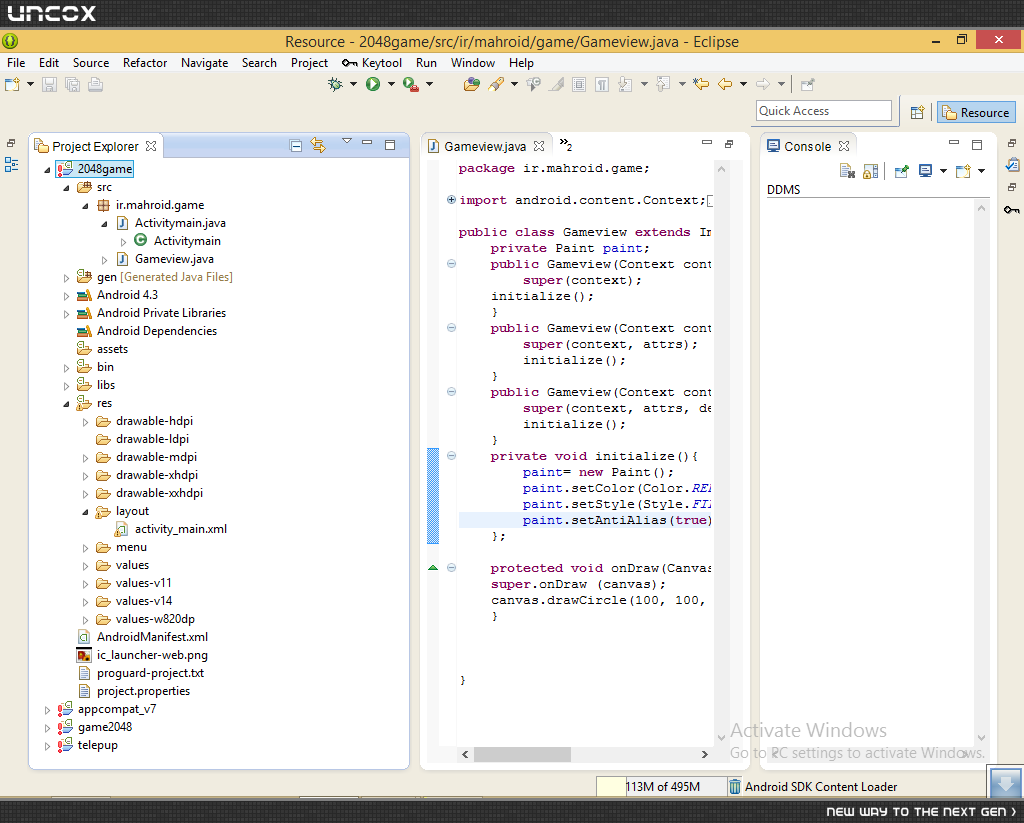Open dropdown next to New icon

[x=30, y=84]
